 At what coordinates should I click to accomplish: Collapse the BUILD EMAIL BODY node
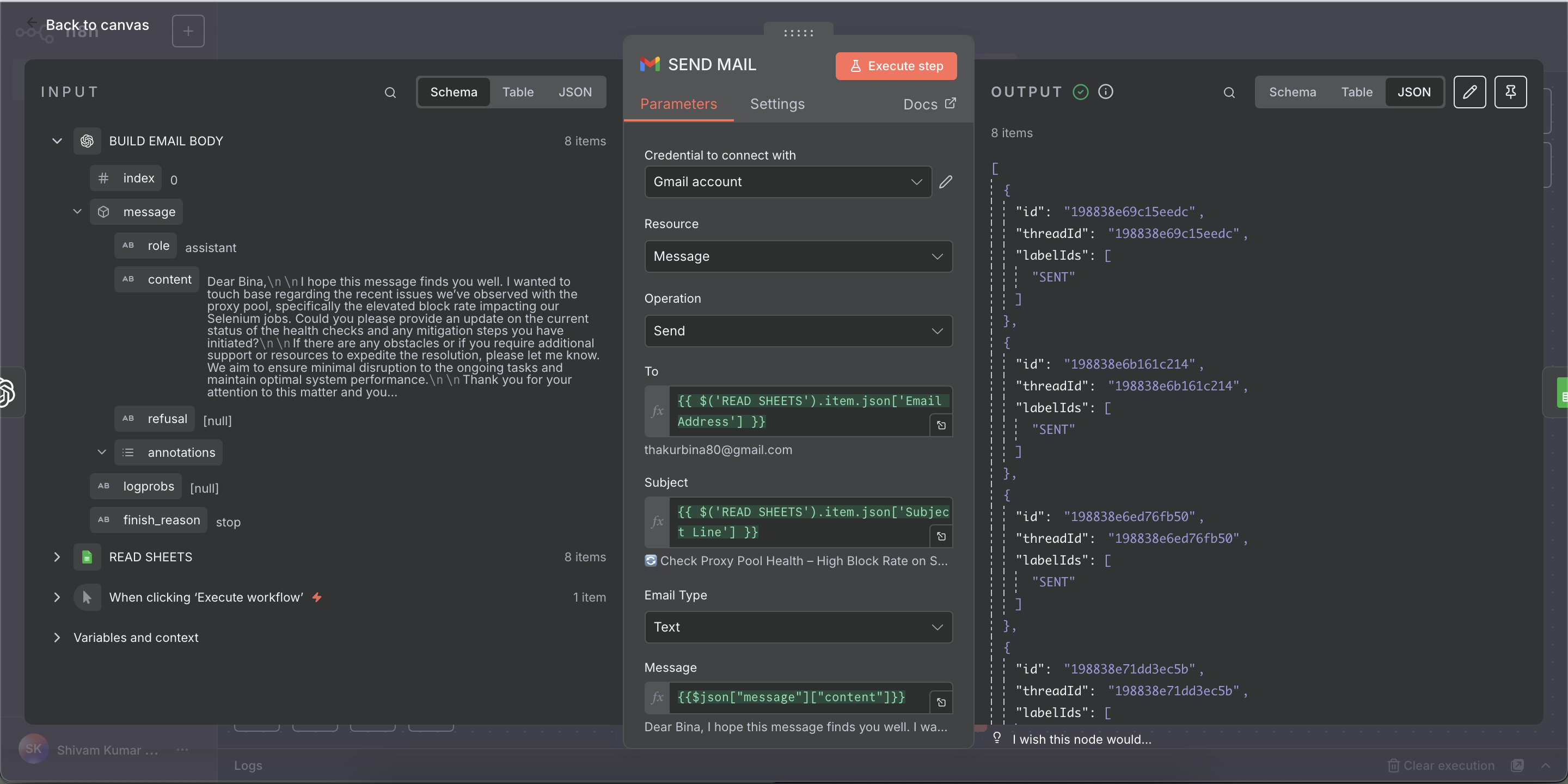pyautogui.click(x=57, y=141)
